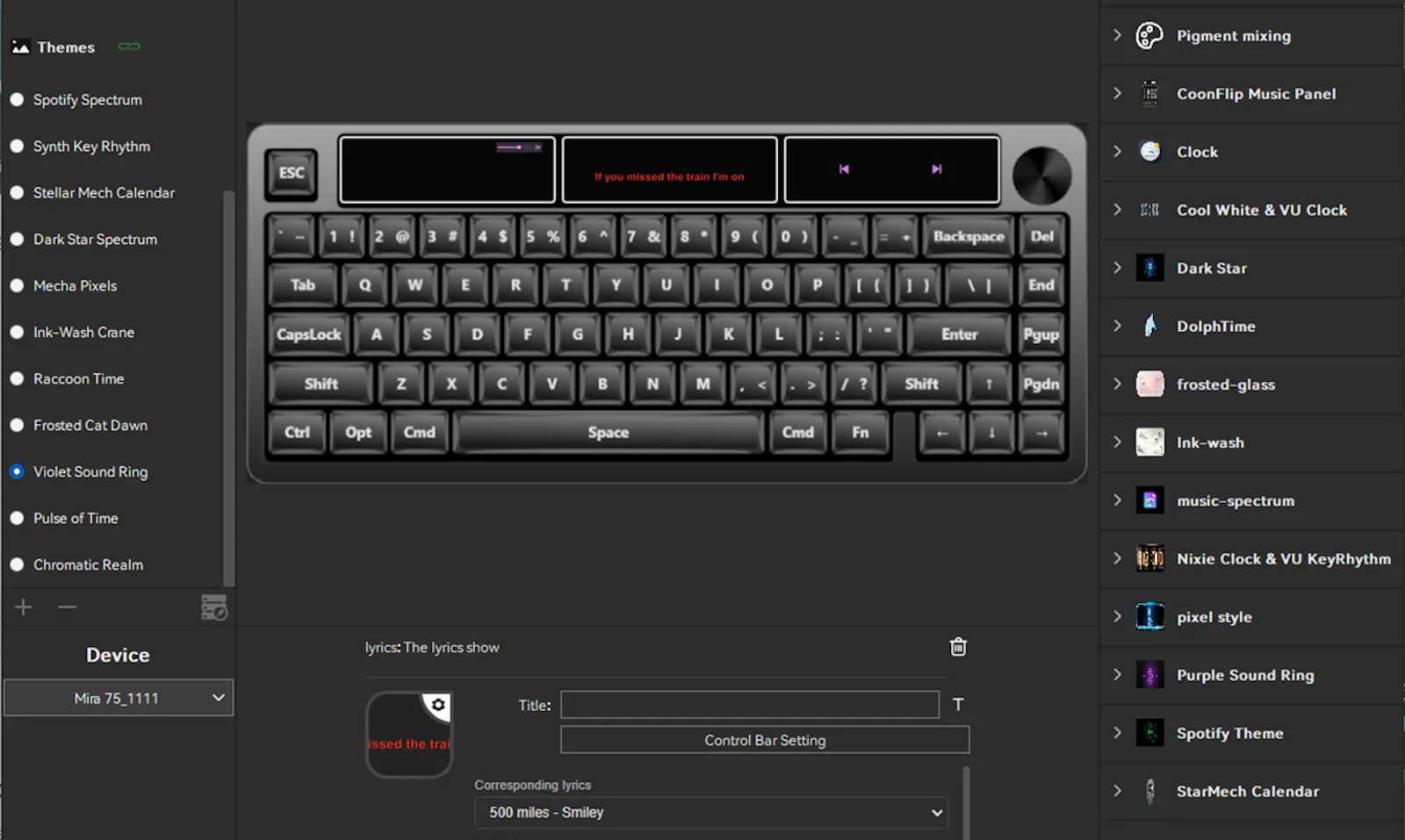Click the Space key on keyboard preview
Viewport: 1405px width, 840px height.
(x=609, y=433)
